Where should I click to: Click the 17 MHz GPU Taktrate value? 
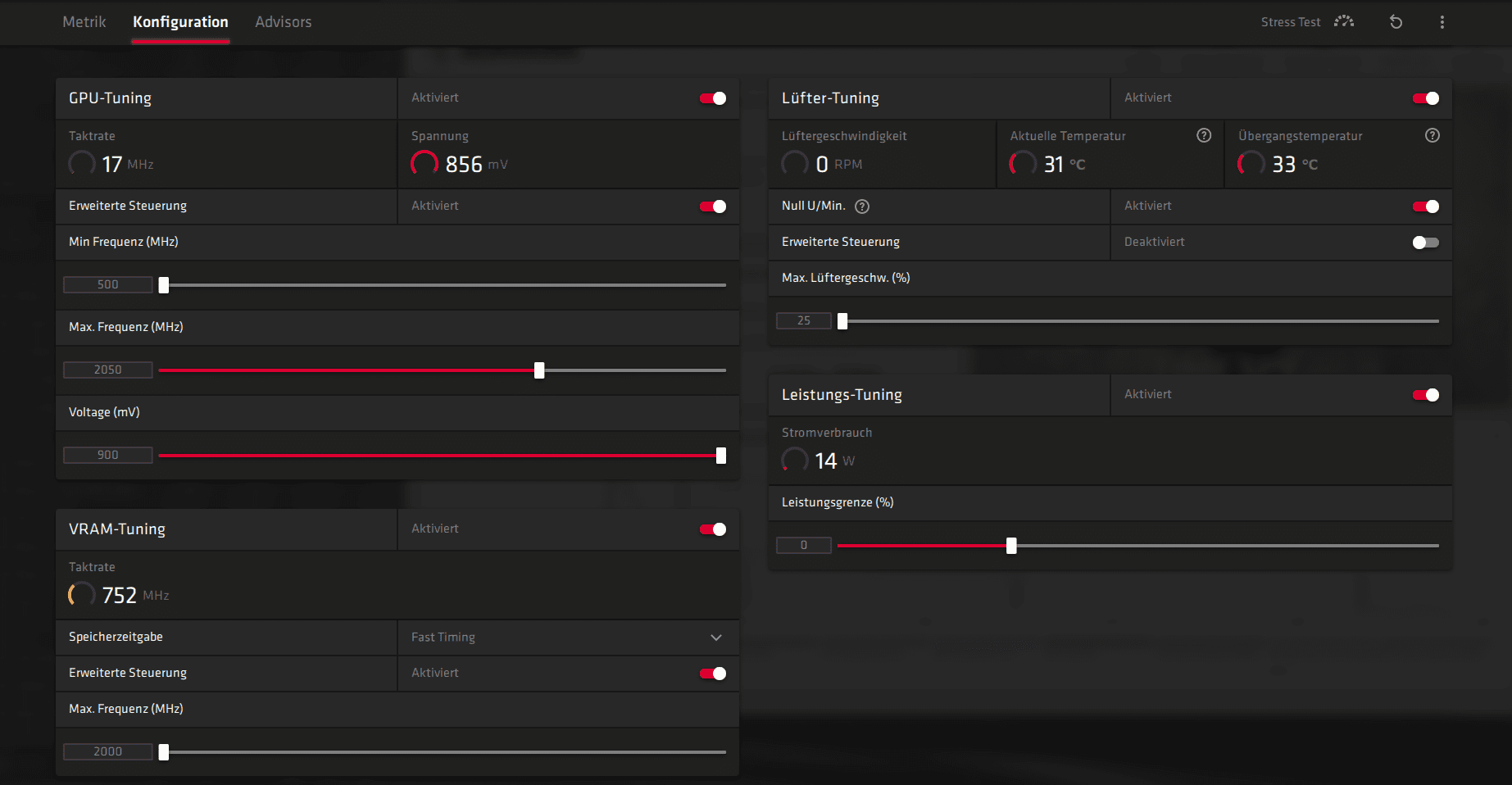[128, 165]
